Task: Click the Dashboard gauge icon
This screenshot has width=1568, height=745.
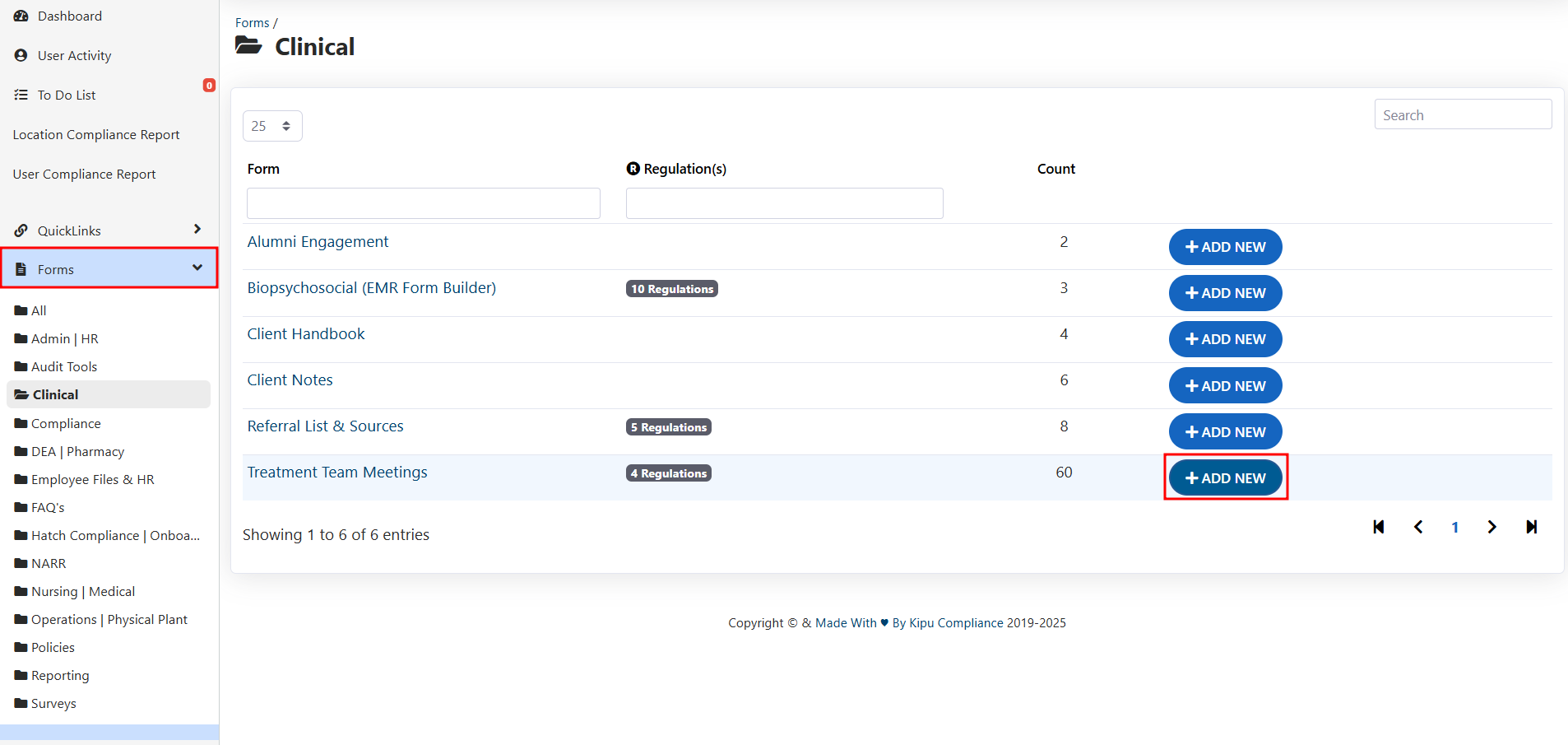Action: [x=21, y=16]
